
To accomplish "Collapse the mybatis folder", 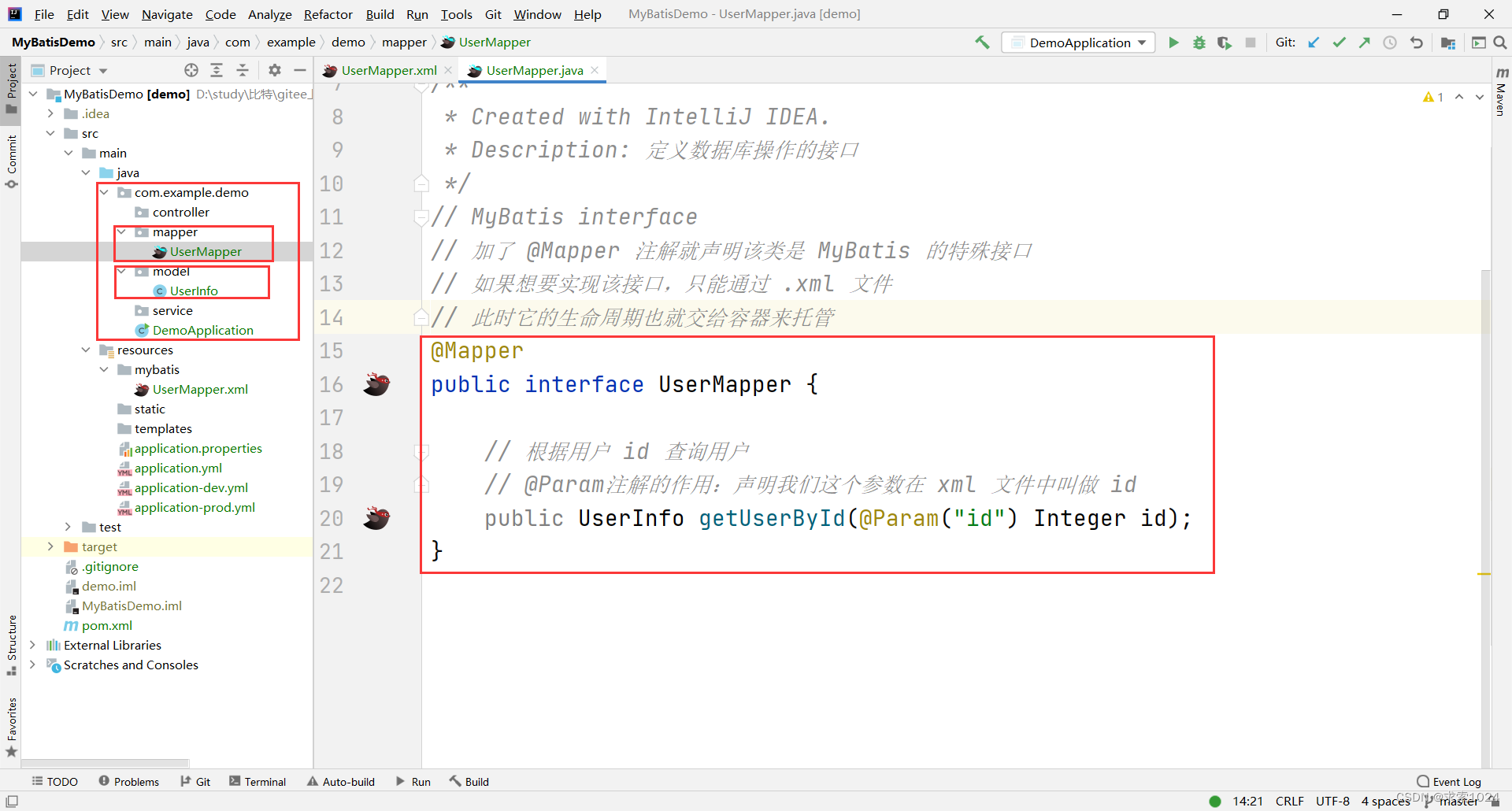I will pyautogui.click(x=104, y=369).
